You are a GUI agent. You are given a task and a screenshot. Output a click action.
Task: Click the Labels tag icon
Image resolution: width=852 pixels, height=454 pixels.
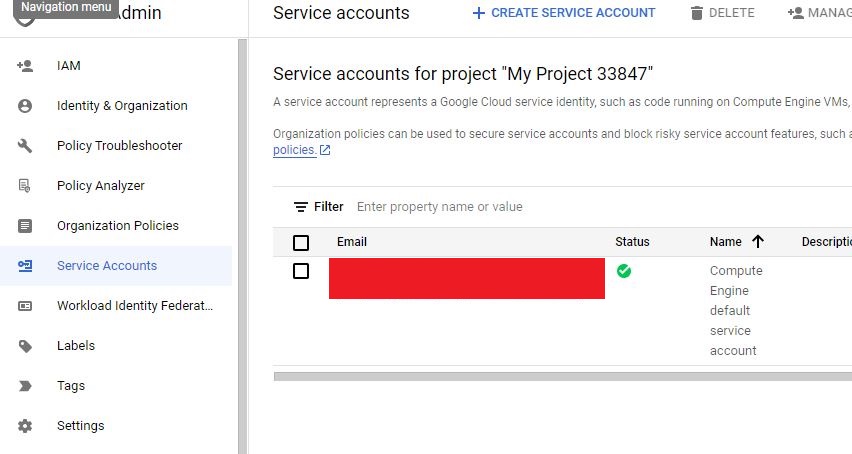[x=25, y=346]
